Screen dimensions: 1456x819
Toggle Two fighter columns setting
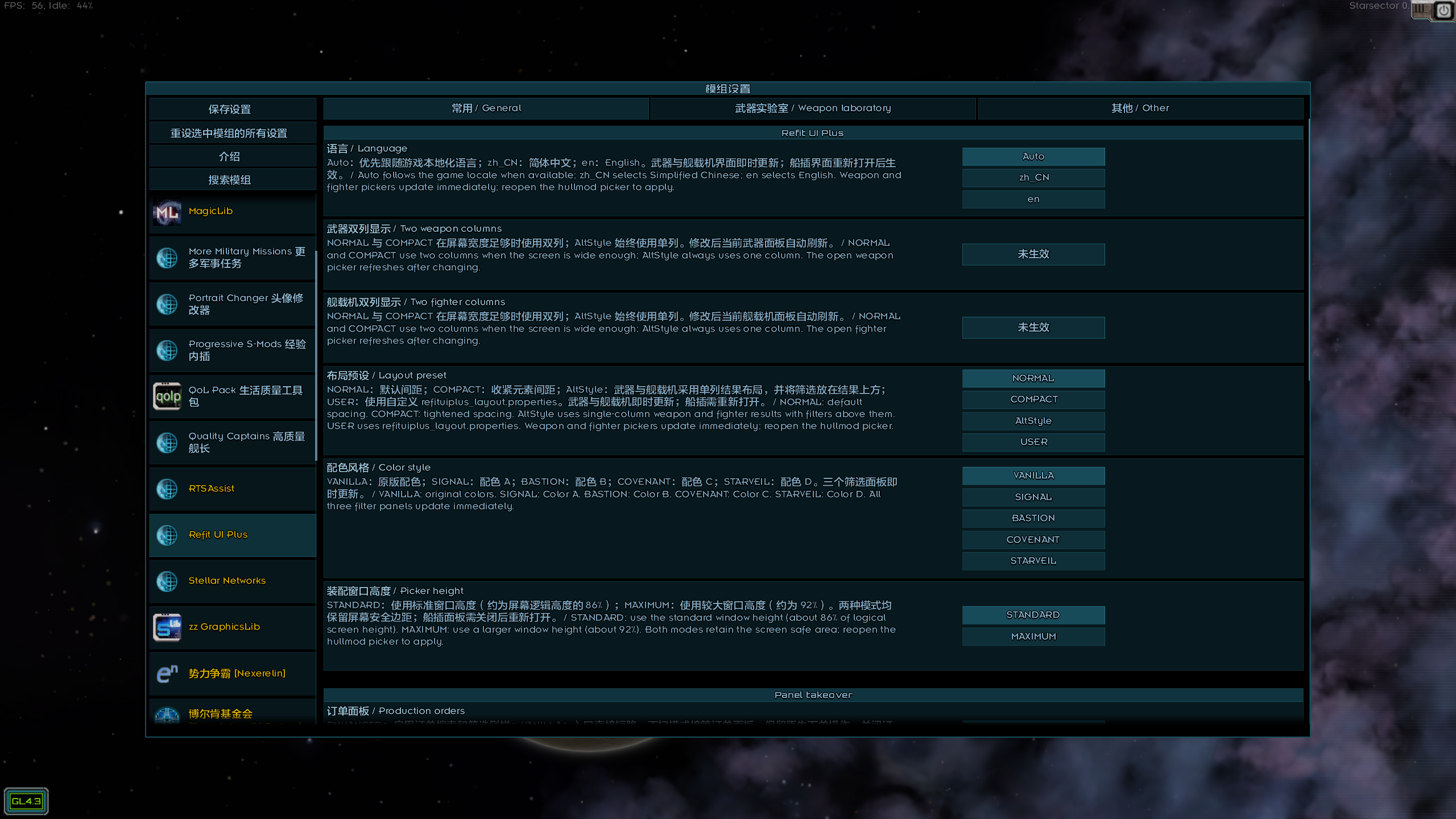click(x=1033, y=328)
